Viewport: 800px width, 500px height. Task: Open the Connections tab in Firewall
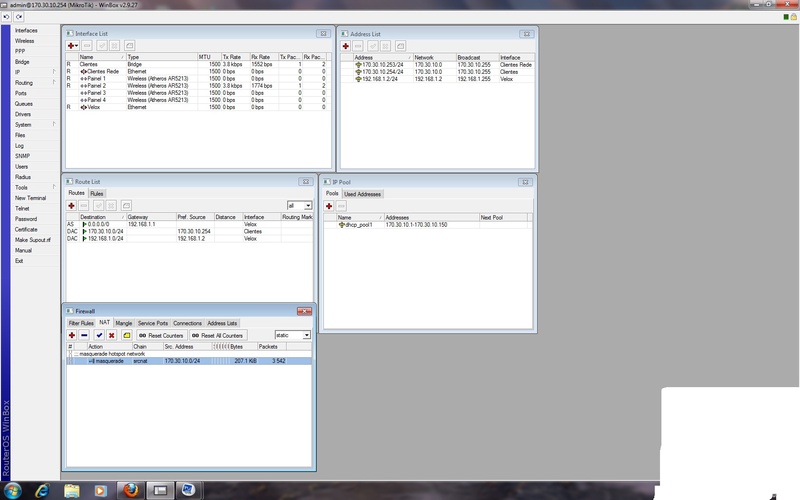click(187, 323)
